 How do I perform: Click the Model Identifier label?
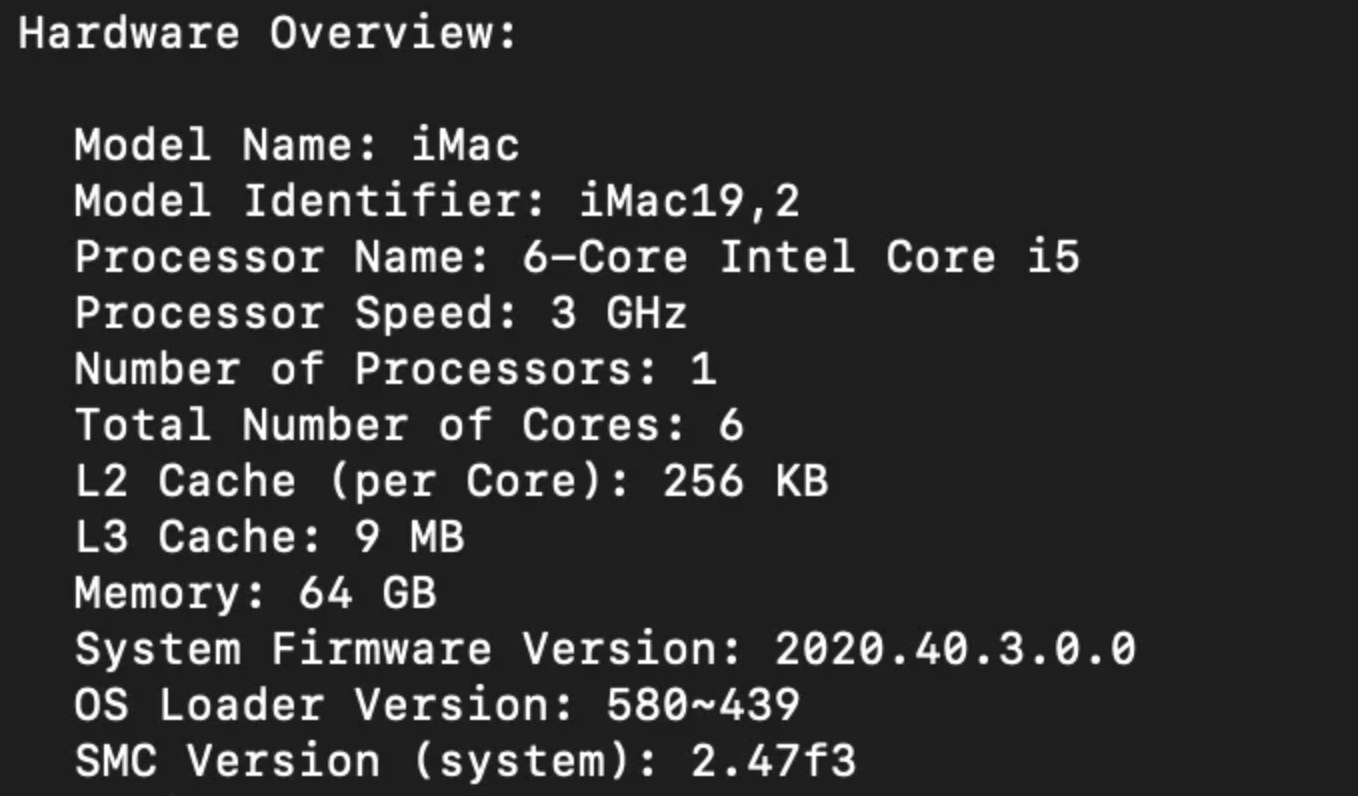(310, 202)
